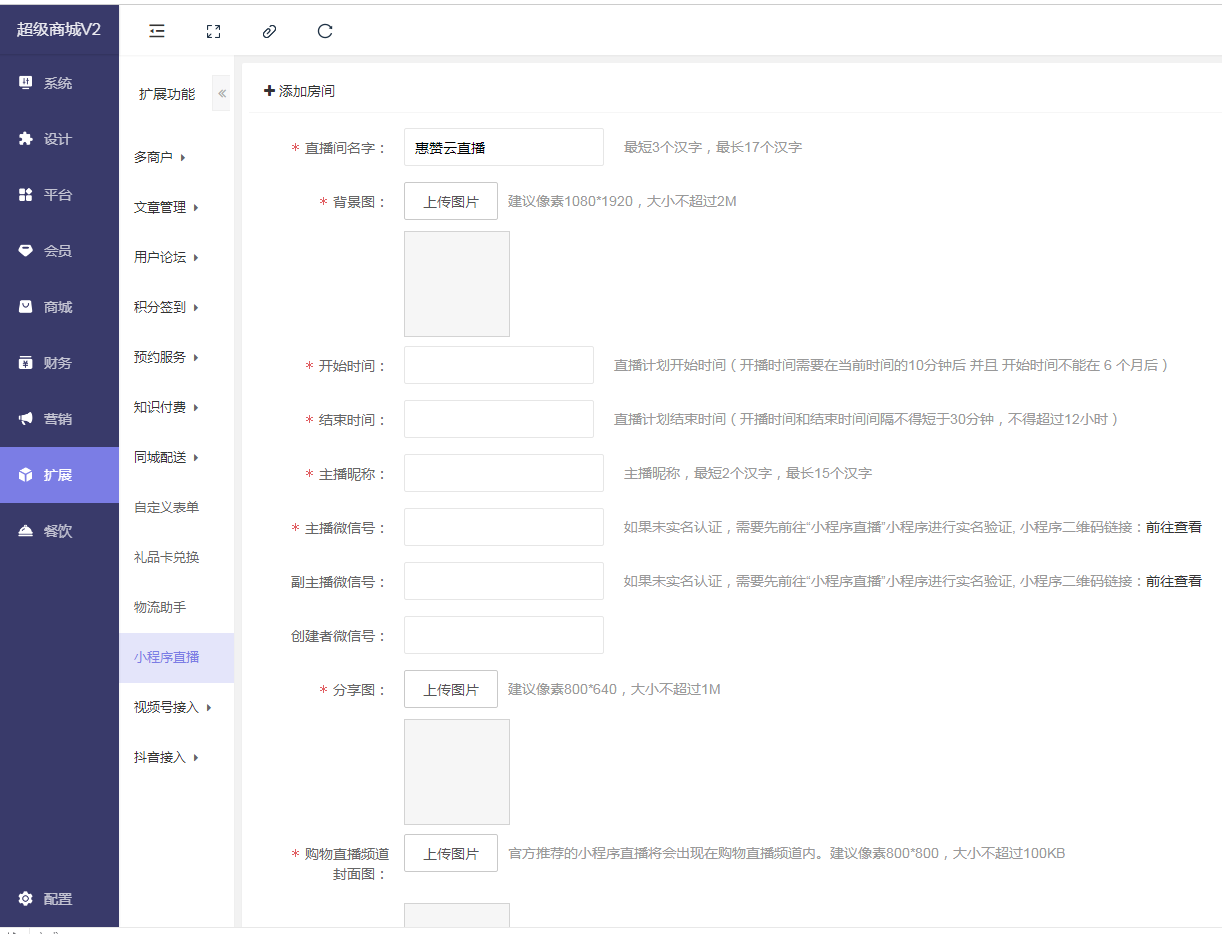
Task: Expand the 多商户 submenu
Action: (x=160, y=157)
